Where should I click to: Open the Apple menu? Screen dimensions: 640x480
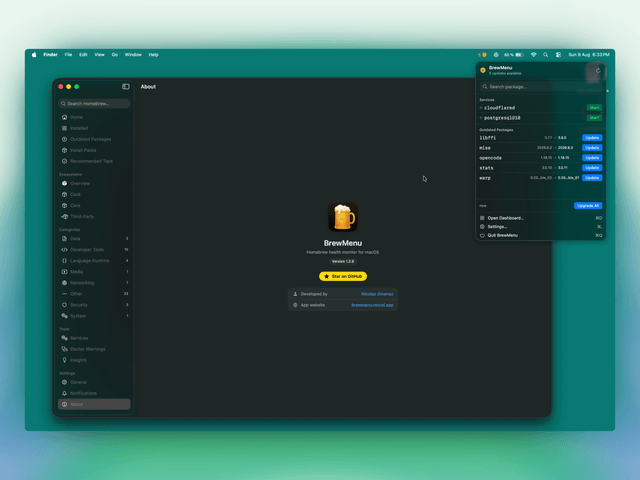34,55
